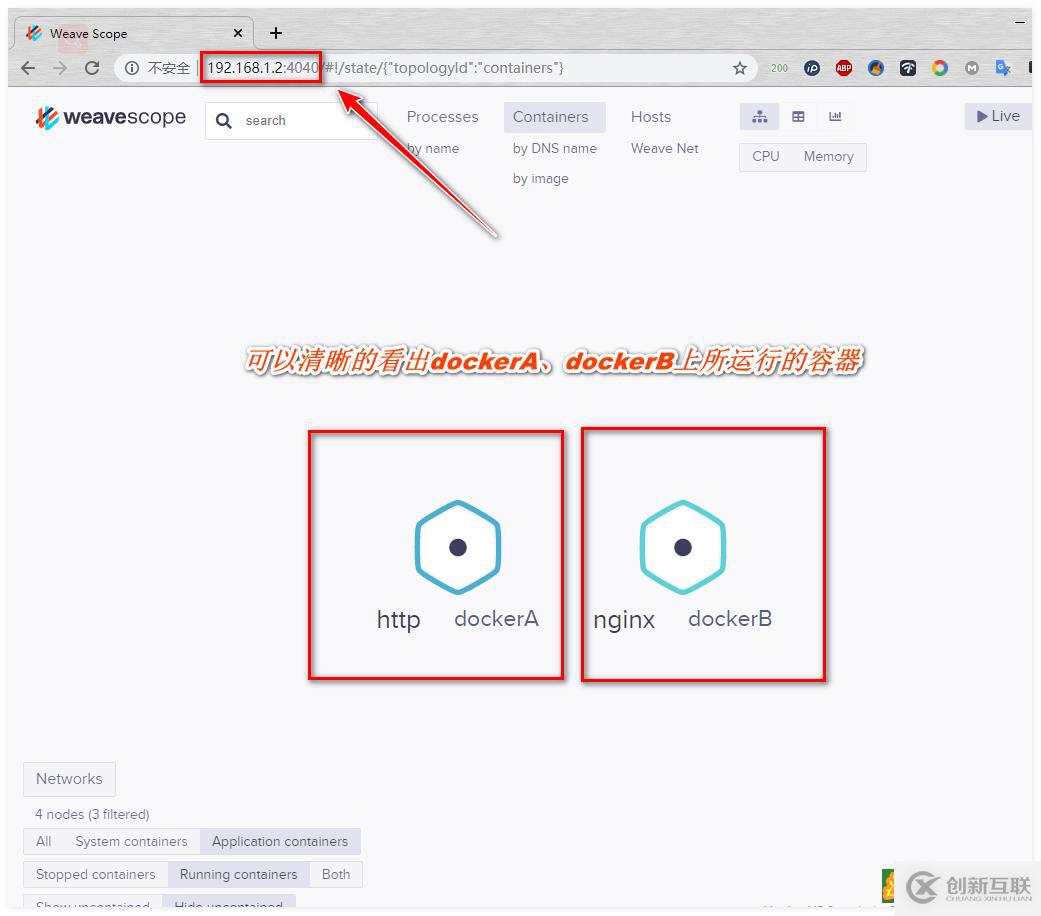Open Hosts topology
Viewport: 1041px width, 916px height.
click(651, 117)
